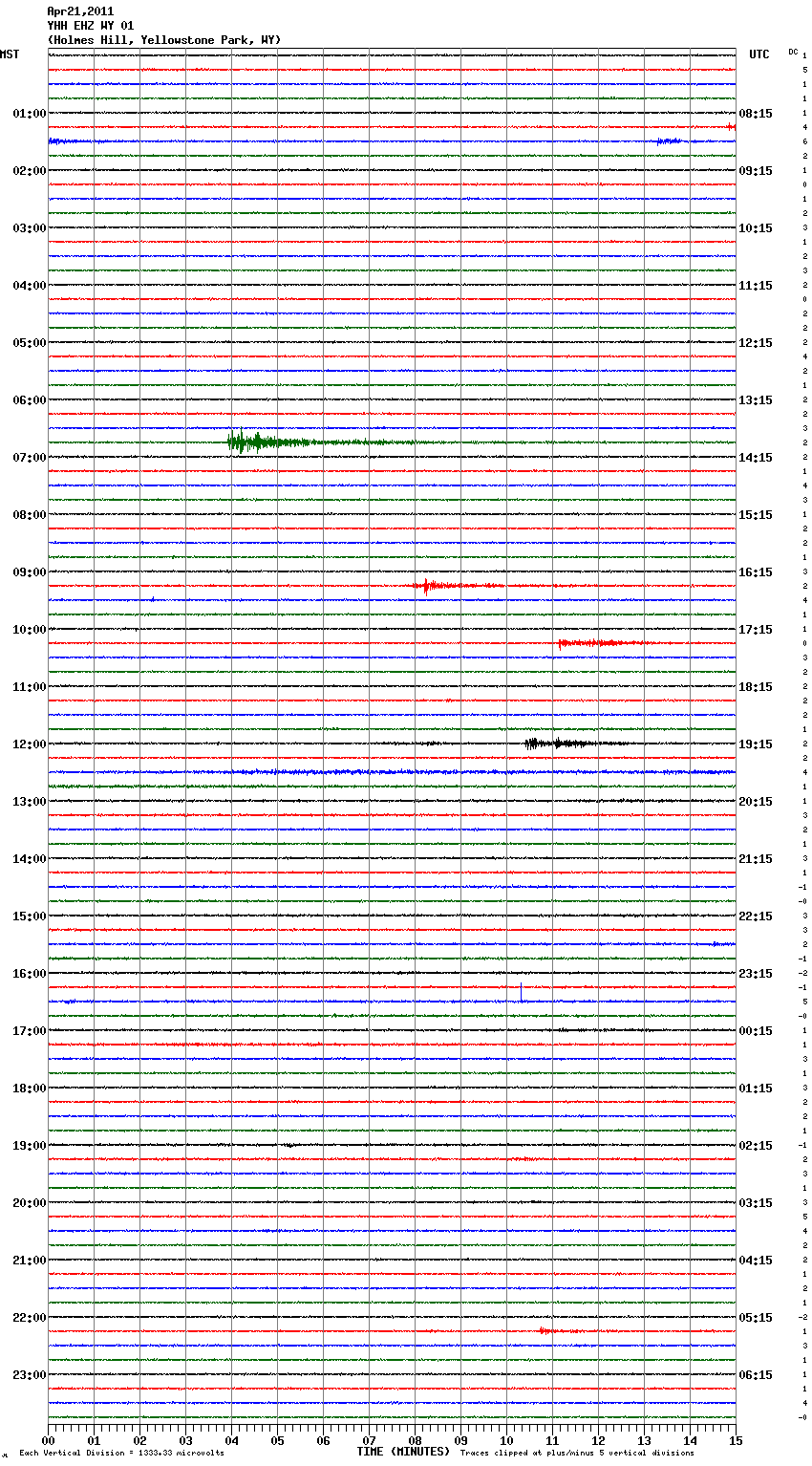Click minute 04 on the bottom axis

pos(232,1440)
